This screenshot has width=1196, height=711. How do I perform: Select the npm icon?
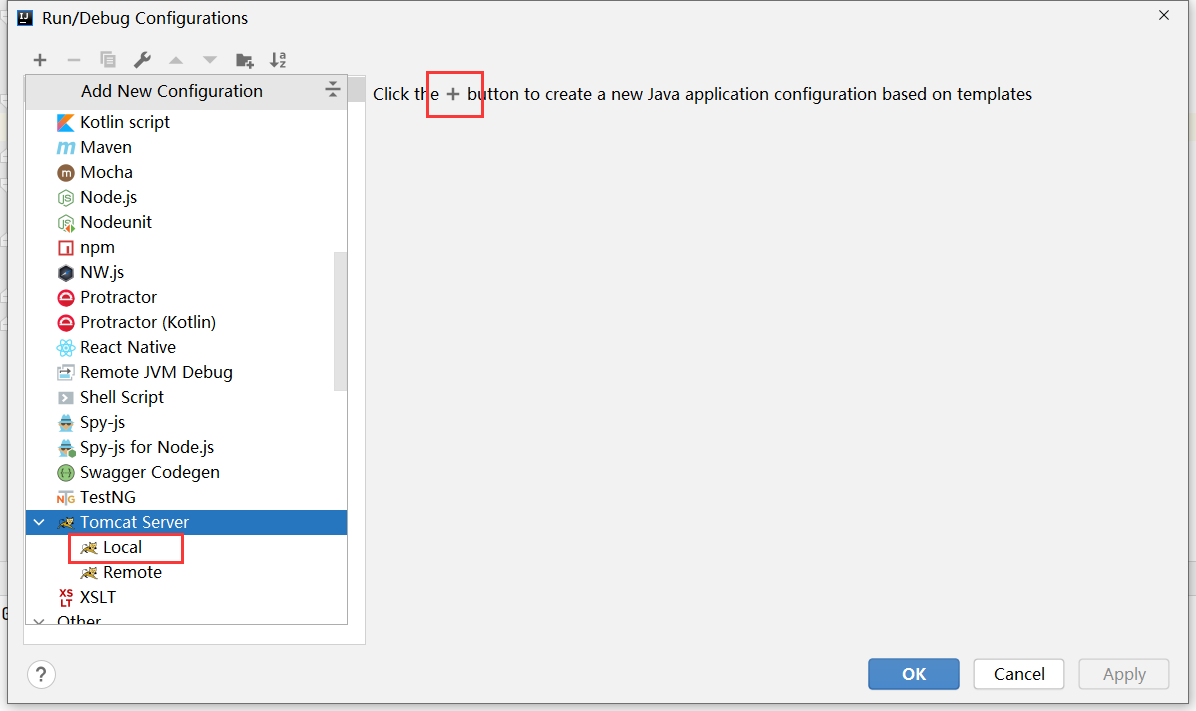[66, 248]
